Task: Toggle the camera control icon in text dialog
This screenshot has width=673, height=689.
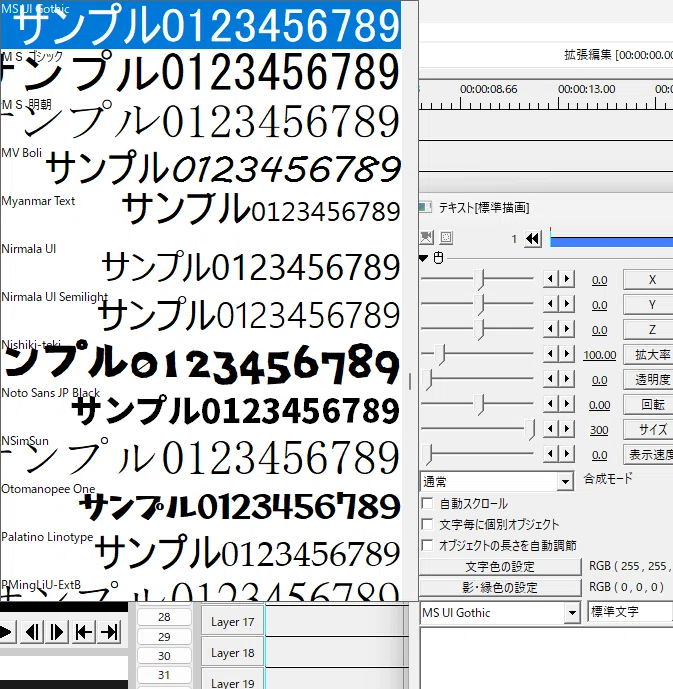Action: pos(426,238)
